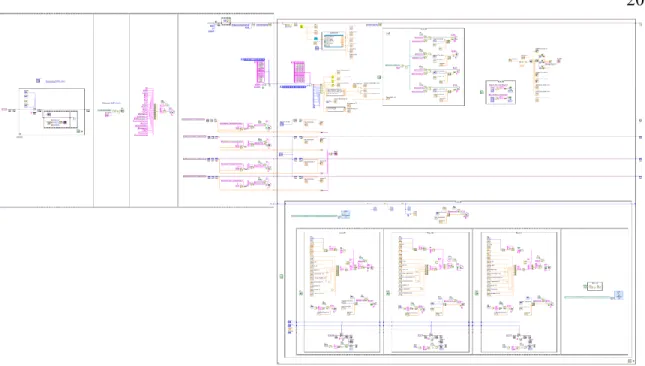Viewport: 645px width, 366px height.
Task: Select the long blue cluster label below the pink array
Action: coord(293,87)
